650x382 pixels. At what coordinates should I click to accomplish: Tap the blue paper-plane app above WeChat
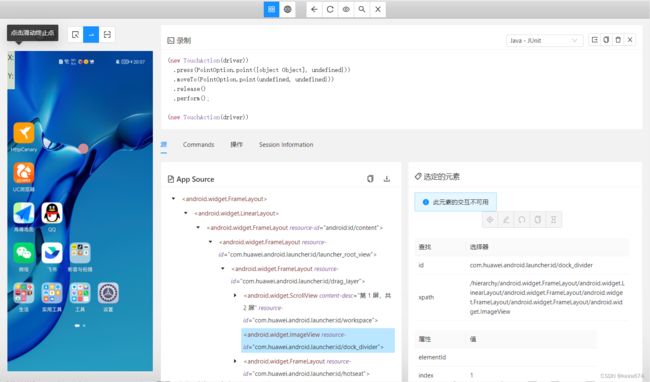point(24,213)
